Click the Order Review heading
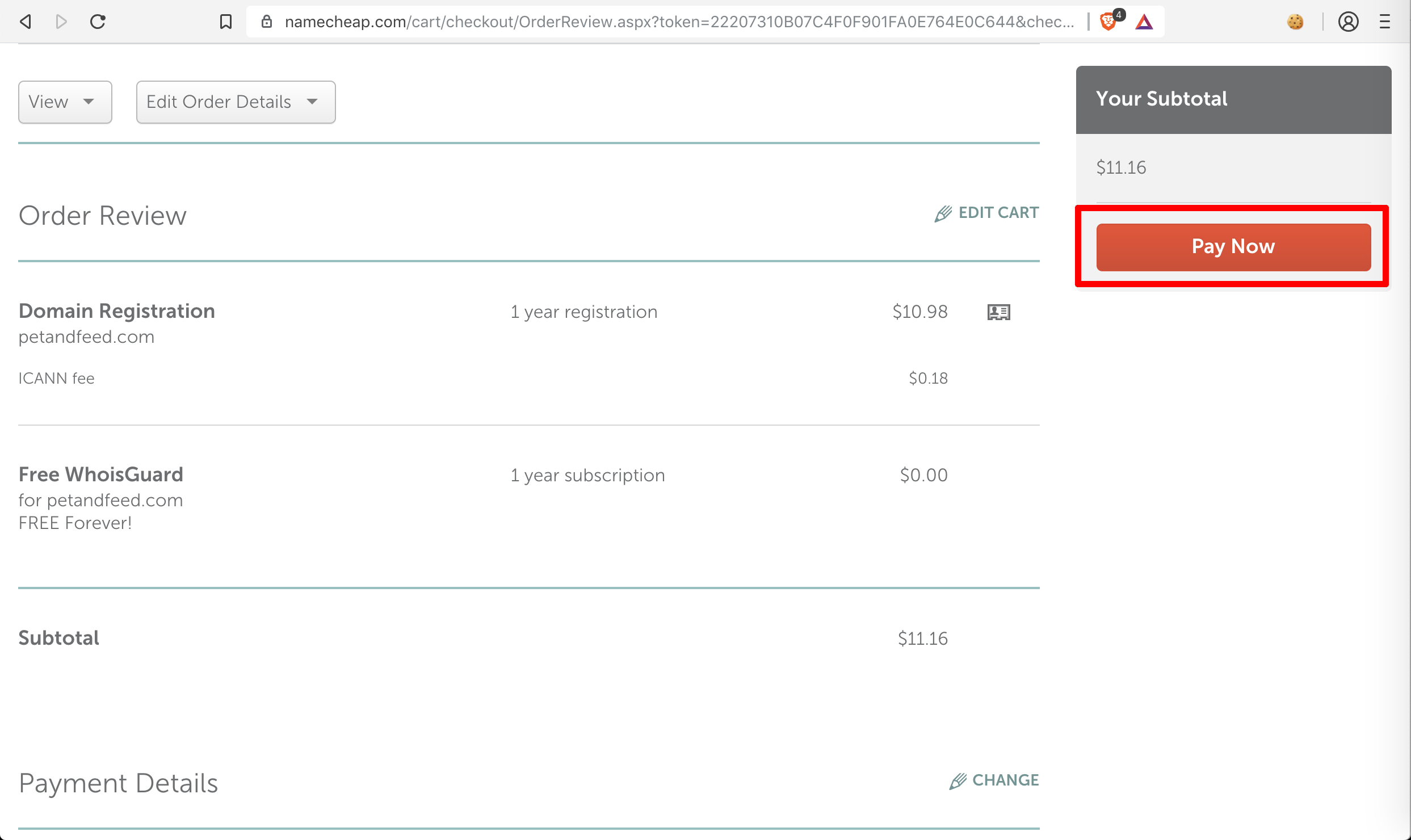The width and height of the screenshot is (1411, 840). (x=103, y=216)
